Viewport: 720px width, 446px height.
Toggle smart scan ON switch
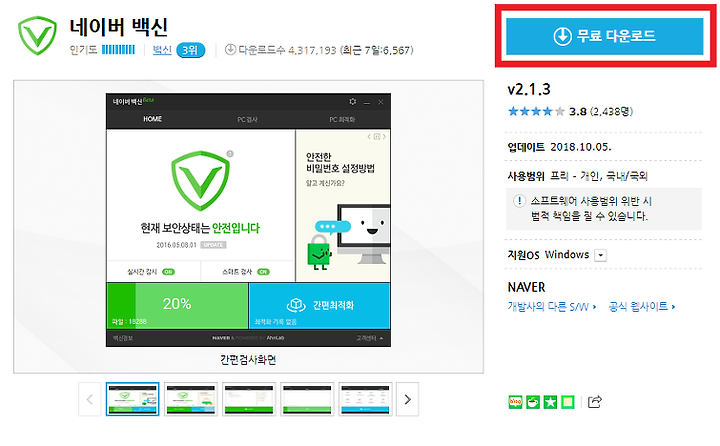263,271
